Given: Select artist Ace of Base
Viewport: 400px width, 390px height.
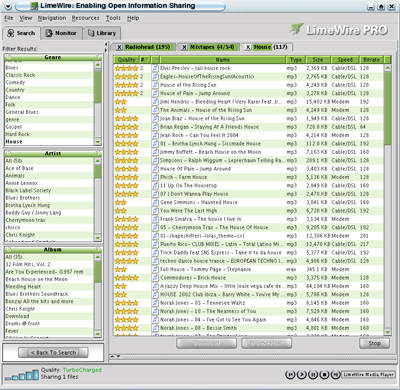Looking at the screenshot, I should tap(49, 168).
